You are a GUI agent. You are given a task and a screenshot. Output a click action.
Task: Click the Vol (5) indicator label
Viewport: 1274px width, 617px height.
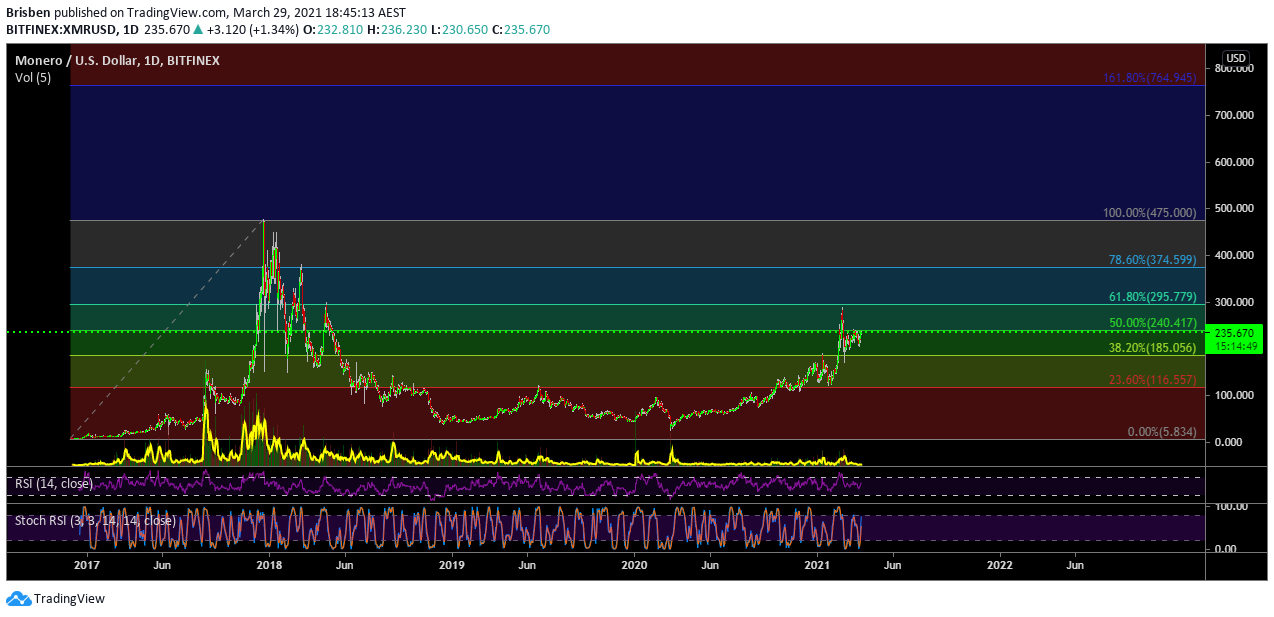(33, 78)
